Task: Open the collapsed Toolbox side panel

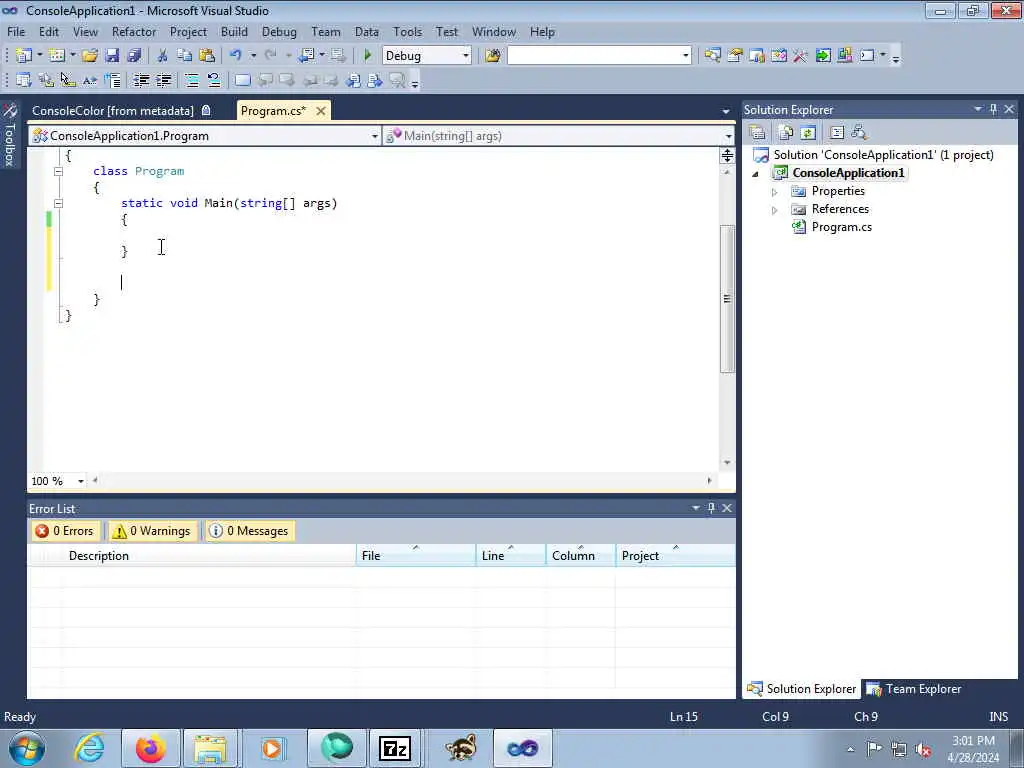Action: tap(9, 136)
